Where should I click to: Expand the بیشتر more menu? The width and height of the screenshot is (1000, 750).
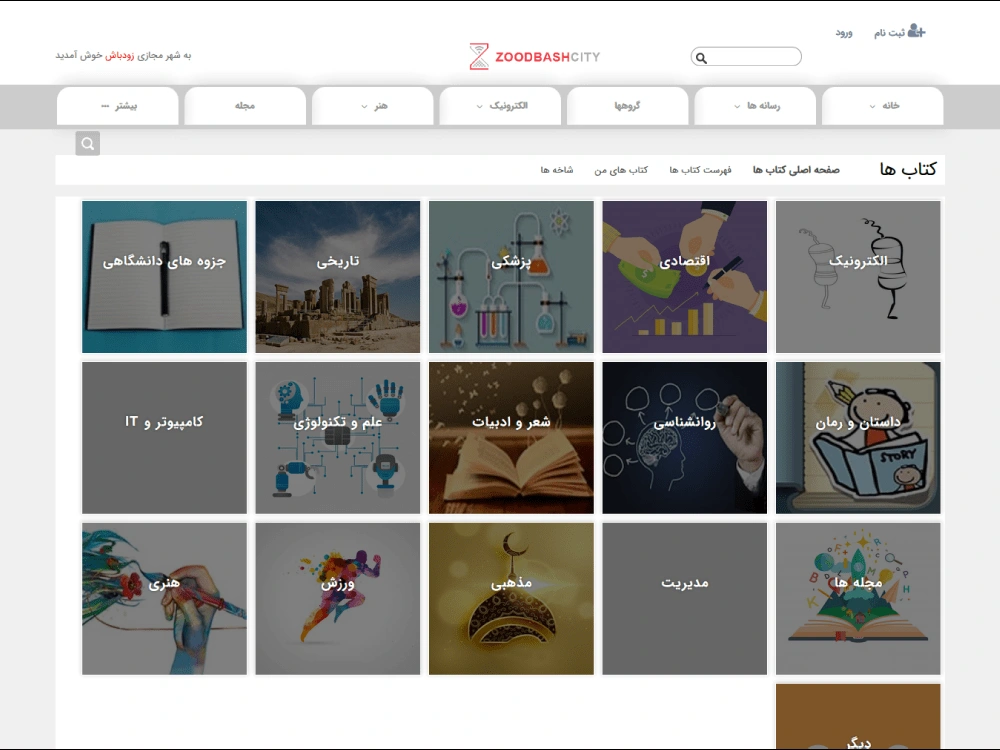coord(117,106)
